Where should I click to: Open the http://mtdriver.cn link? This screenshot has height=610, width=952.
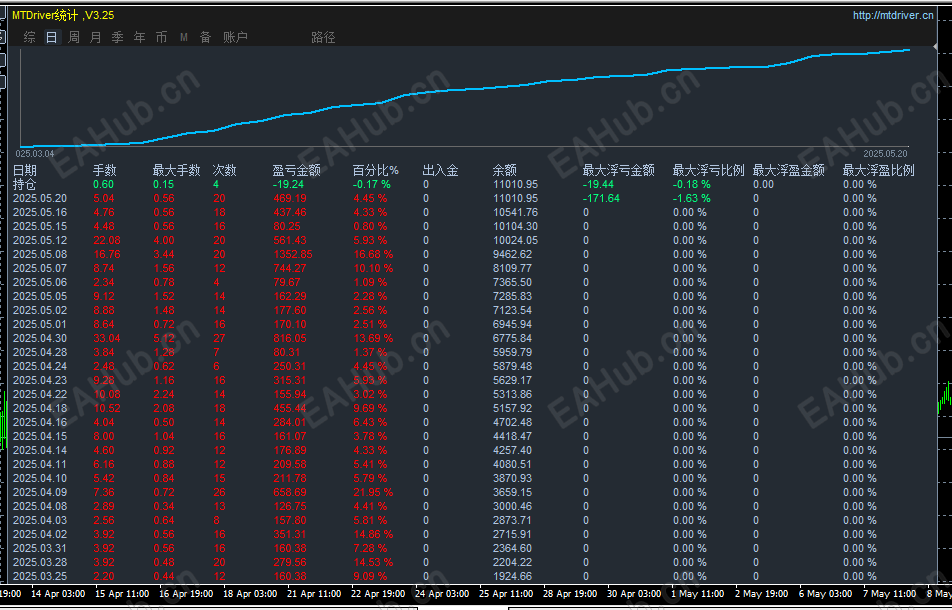click(893, 16)
